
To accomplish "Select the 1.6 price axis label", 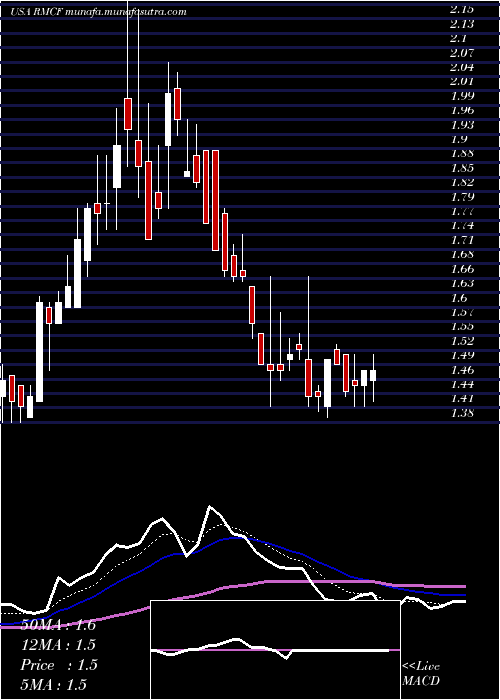I will [x=459, y=297].
